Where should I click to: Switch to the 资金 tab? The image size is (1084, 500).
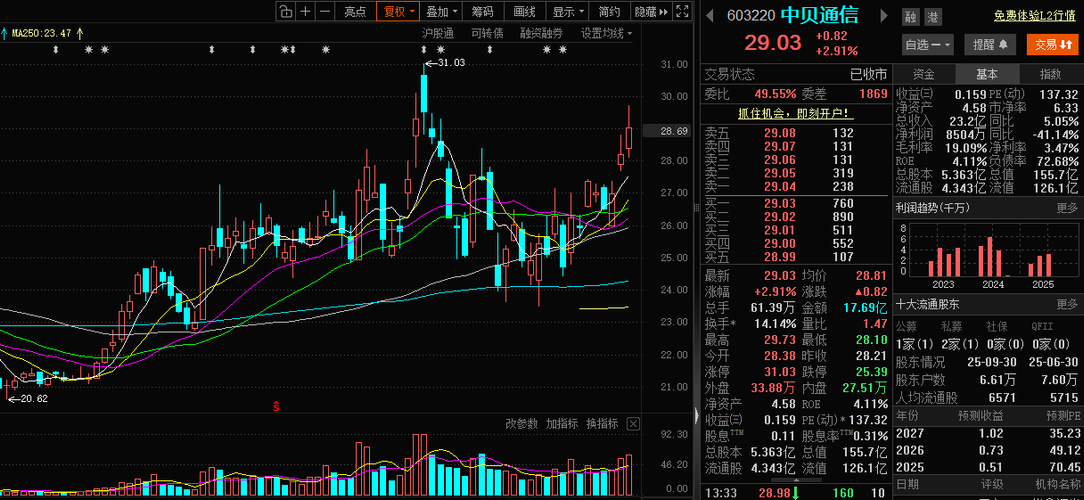(924, 74)
